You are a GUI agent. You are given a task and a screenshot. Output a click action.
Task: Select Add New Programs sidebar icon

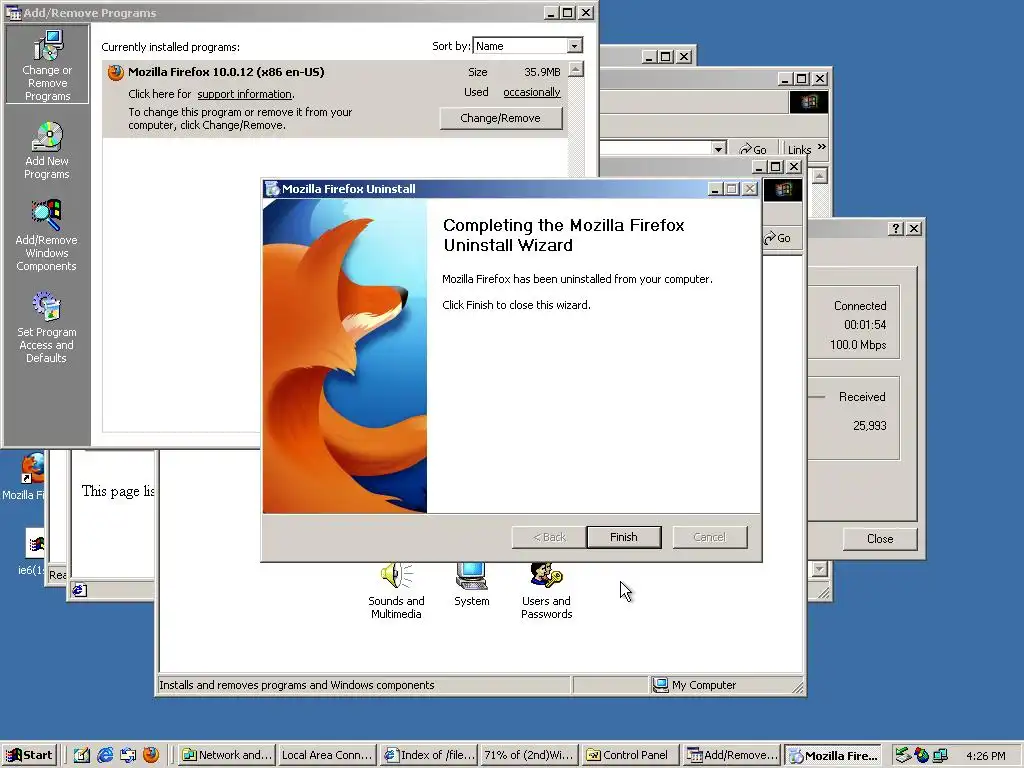point(47,150)
